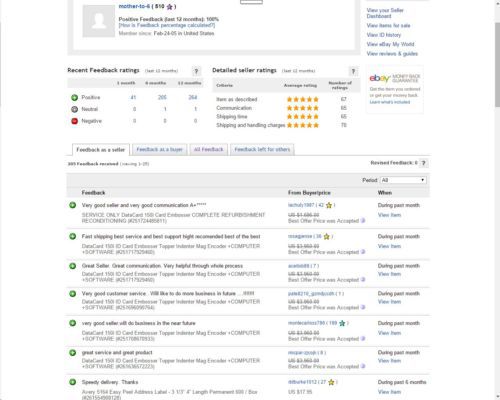This screenshot has width=500, height=400.
Task: Open View reviews & guides link
Action: click(x=392, y=54)
